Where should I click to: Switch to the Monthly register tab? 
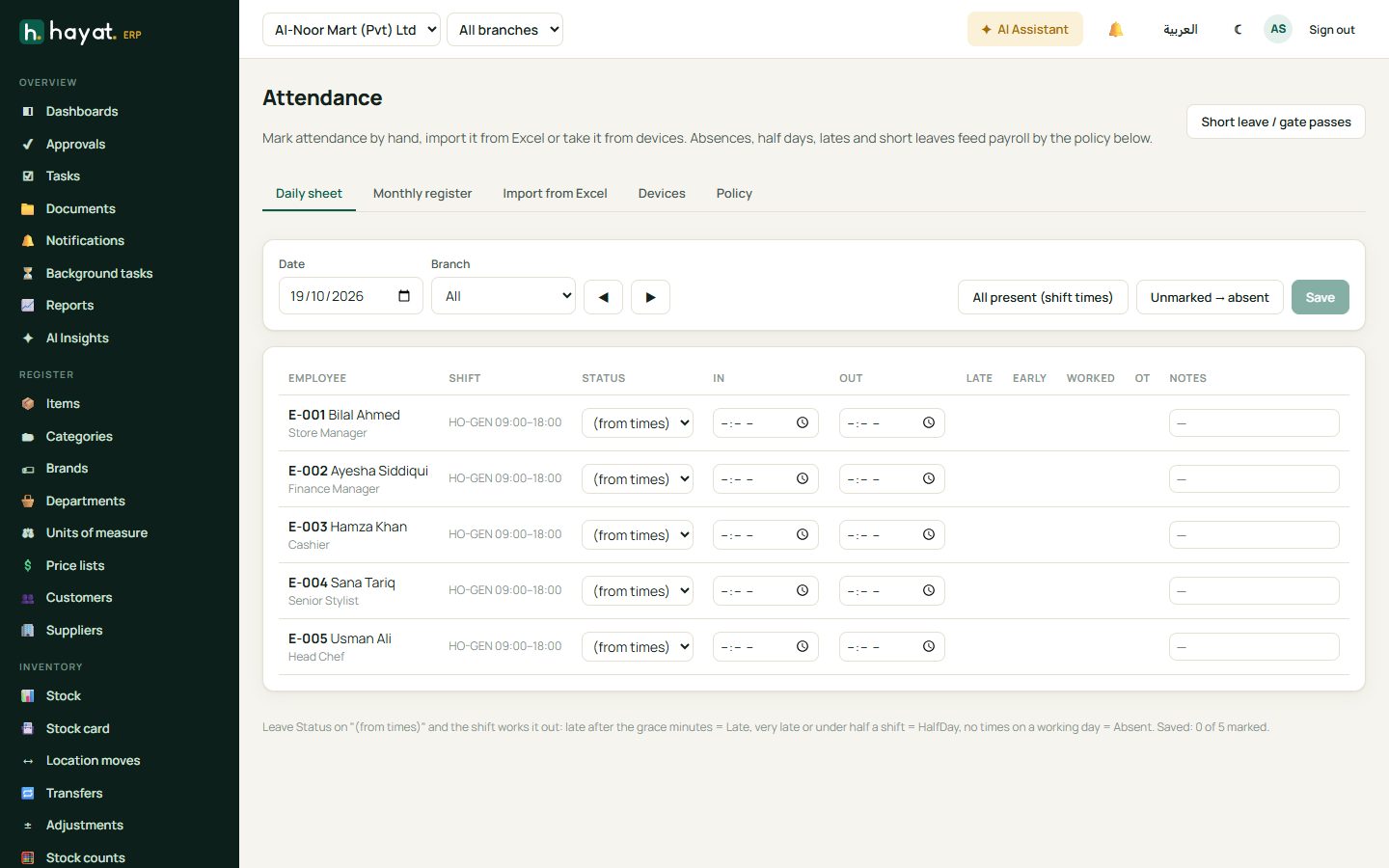[422, 194]
